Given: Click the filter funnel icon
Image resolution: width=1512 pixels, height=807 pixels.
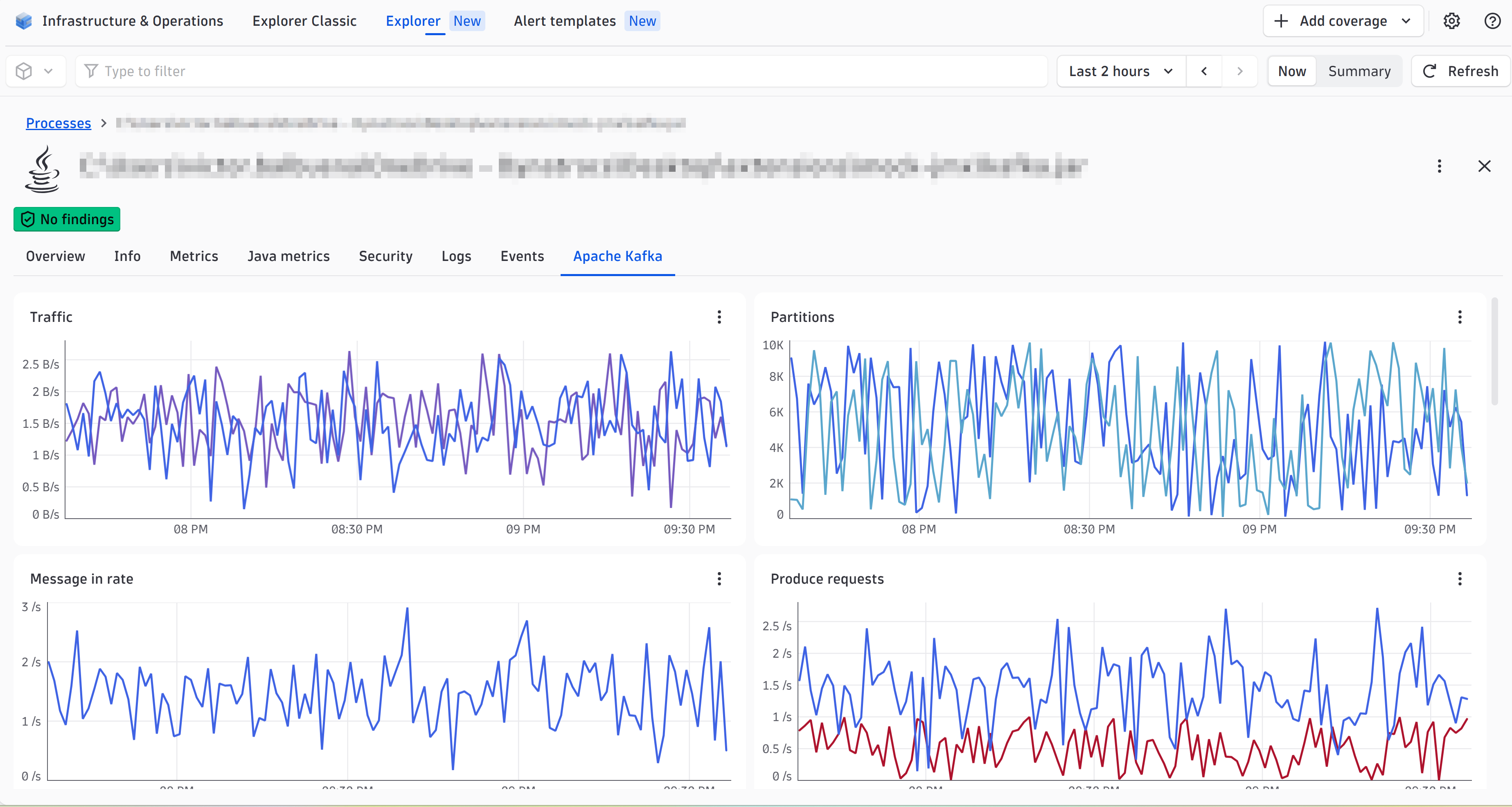Looking at the screenshot, I should [90, 71].
